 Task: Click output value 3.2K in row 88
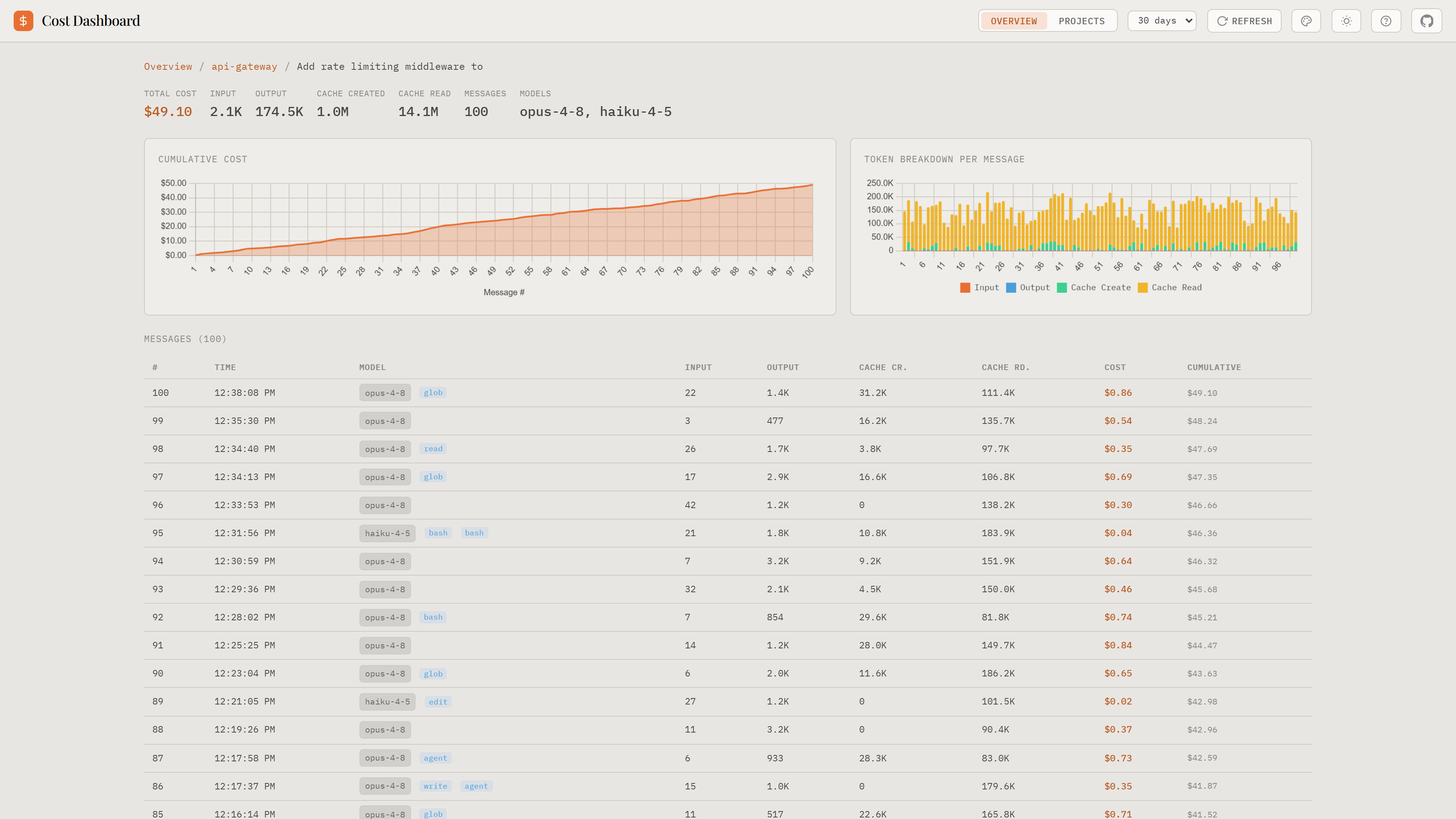pyautogui.click(x=777, y=730)
